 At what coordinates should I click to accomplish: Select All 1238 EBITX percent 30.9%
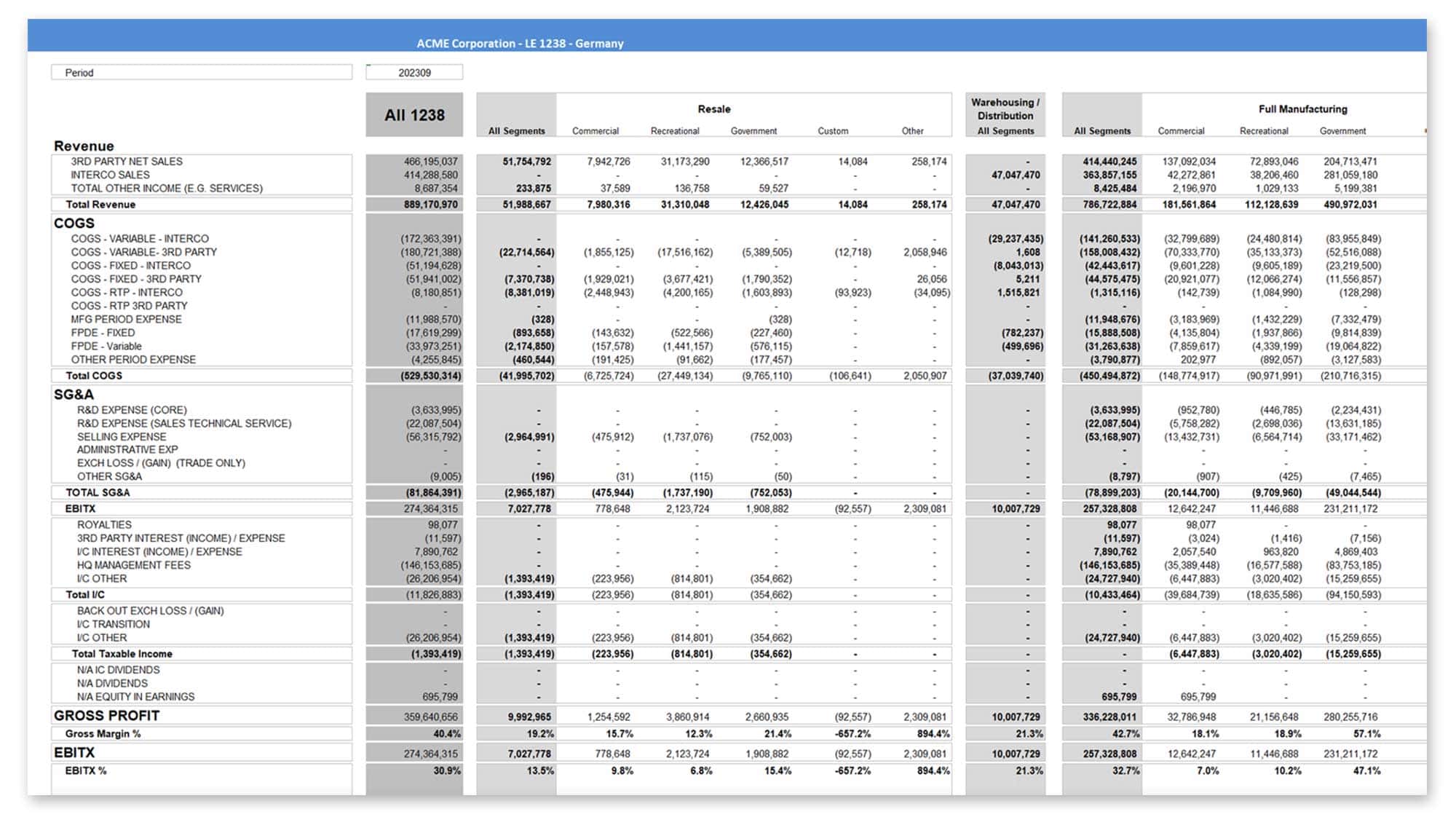click(447, 770)
